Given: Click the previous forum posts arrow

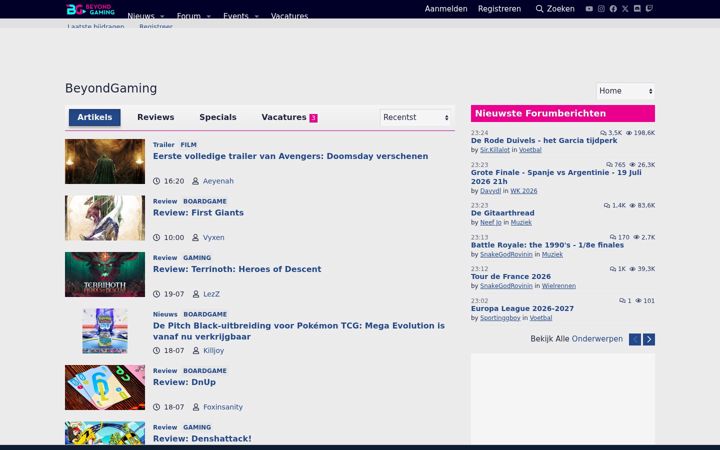Looking at the screenshot, I should (x=635, y=339).
